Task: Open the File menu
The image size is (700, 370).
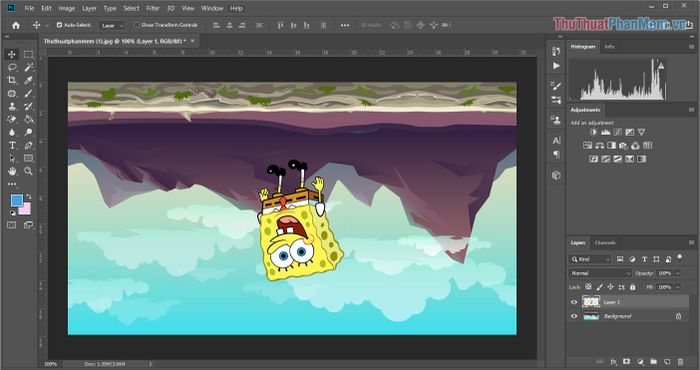Action: 29,8
